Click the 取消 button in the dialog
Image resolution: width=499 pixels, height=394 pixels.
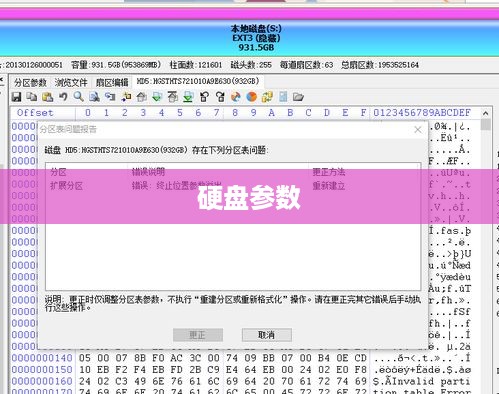click(x=267, y=335)
